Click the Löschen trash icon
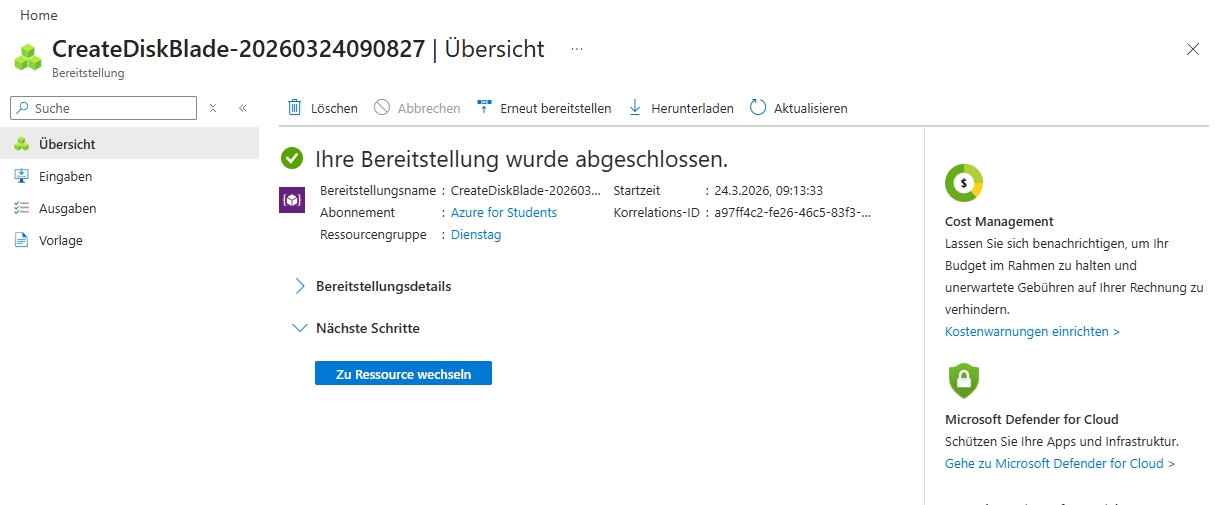 (x=295, y=108)
